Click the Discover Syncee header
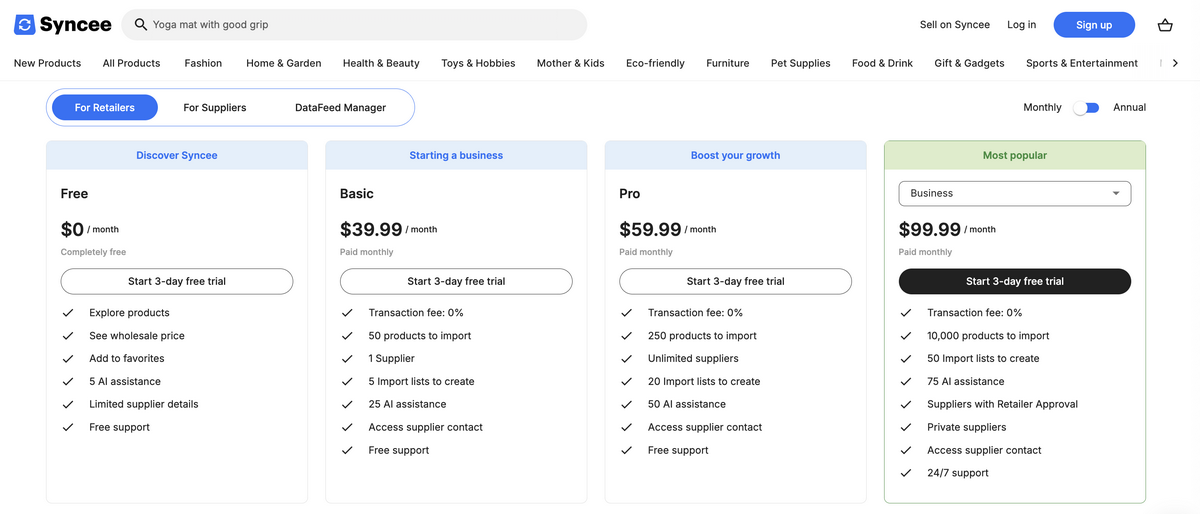 point(177,155)
